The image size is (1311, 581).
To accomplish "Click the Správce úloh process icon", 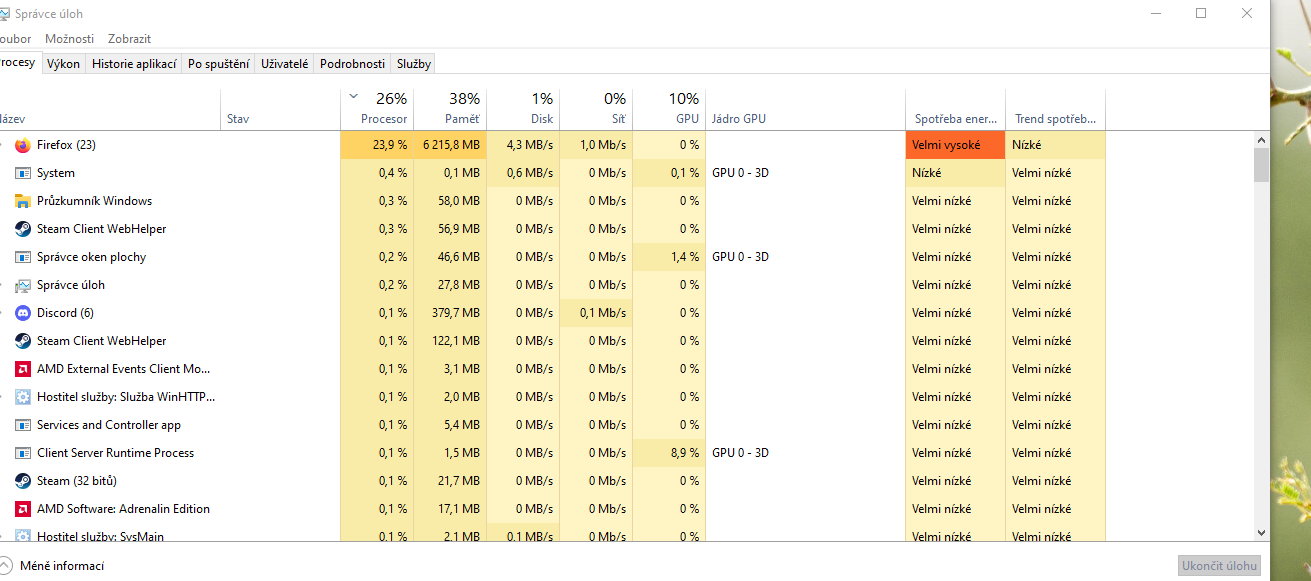I will coord(23,285).
